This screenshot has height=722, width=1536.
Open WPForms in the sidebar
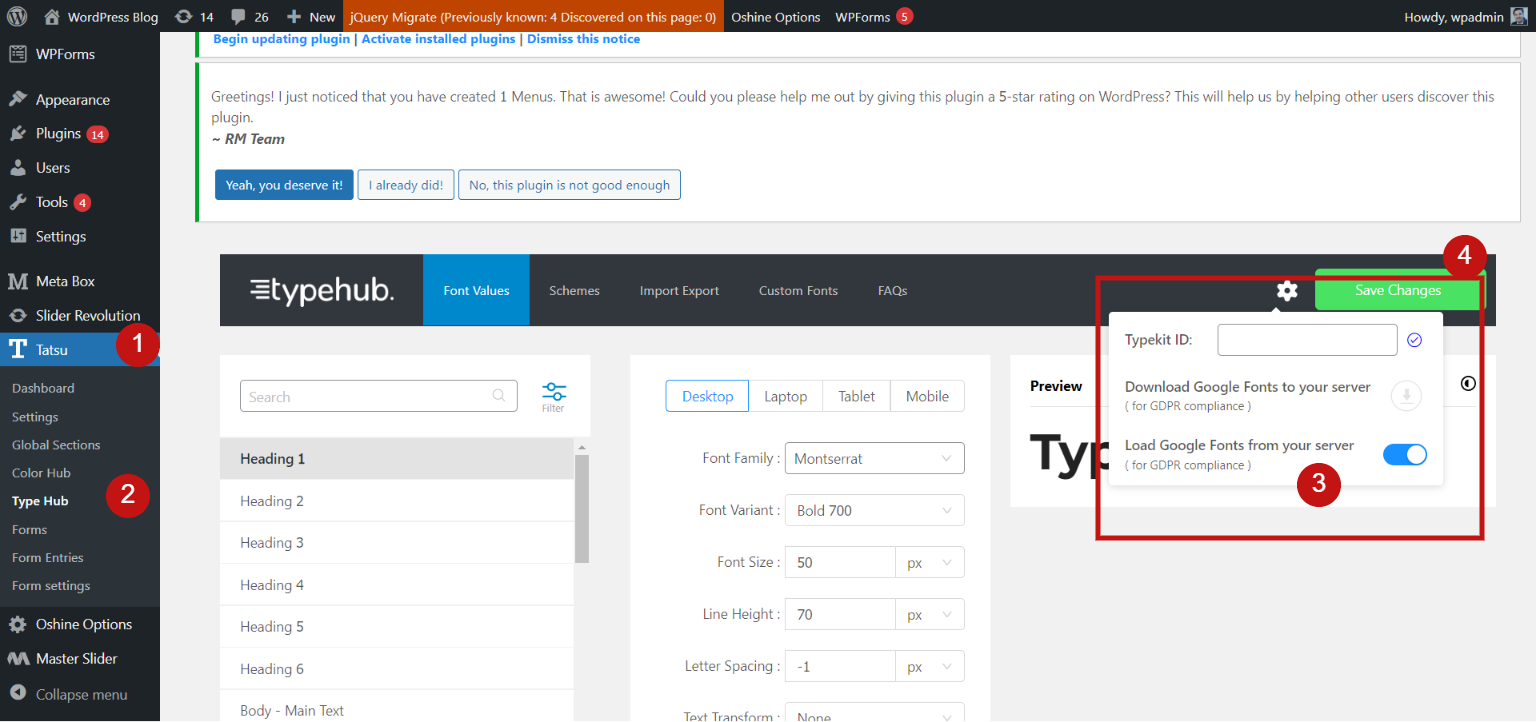pos(80,54)
